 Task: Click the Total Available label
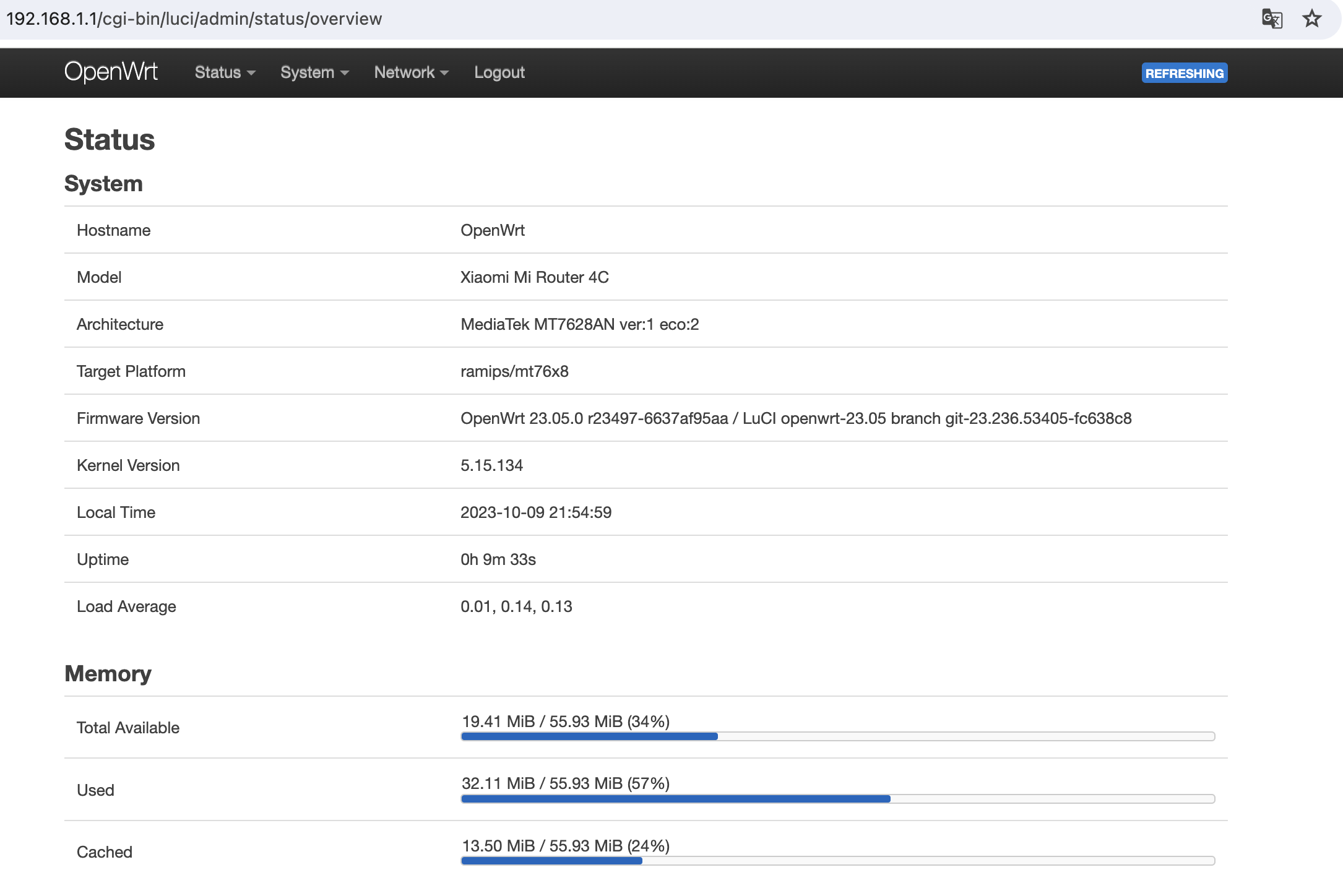click(128, 728)
